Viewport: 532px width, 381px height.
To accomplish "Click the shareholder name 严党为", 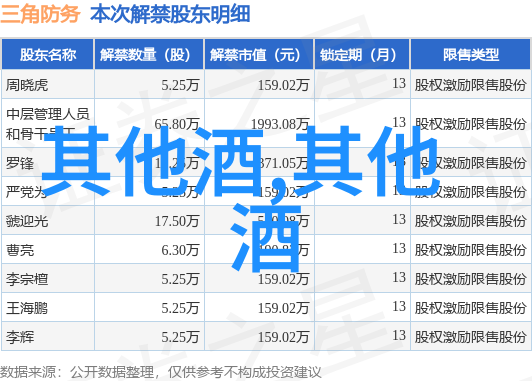I will 26,192.
